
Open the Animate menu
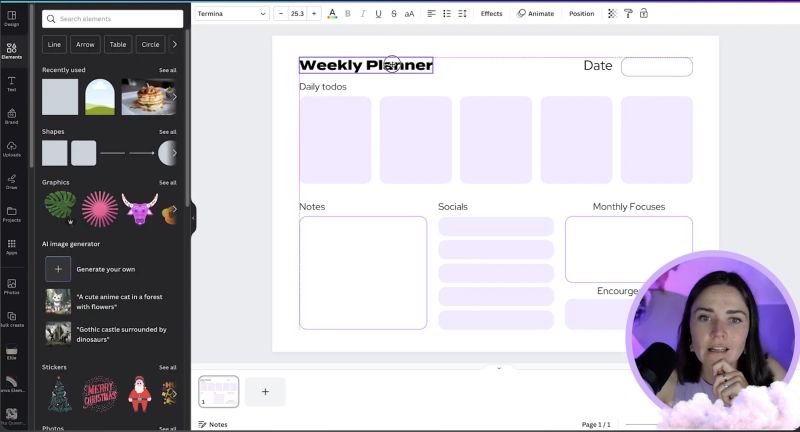536,14
